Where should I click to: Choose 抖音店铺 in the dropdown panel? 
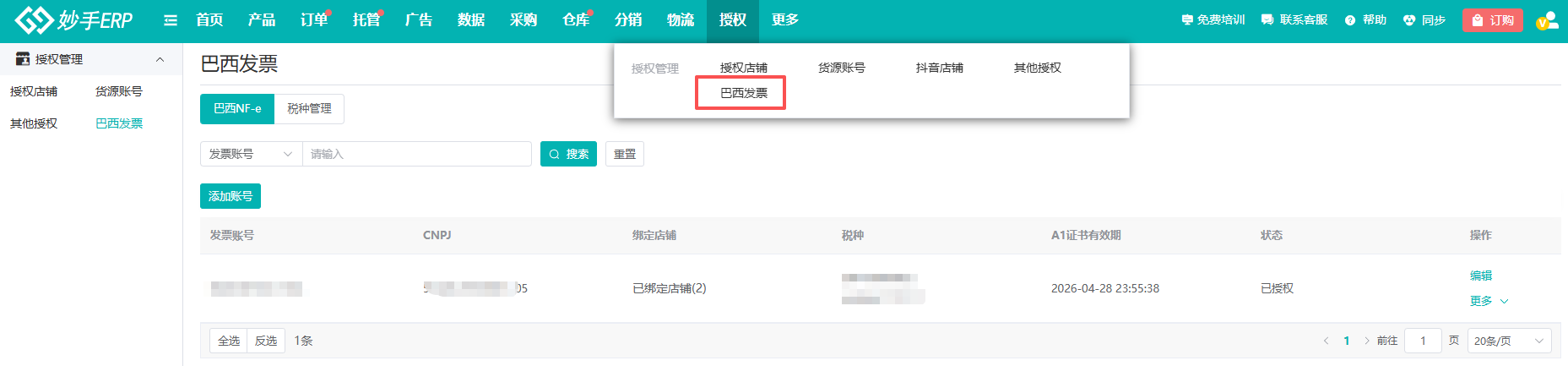click(940, 68)
